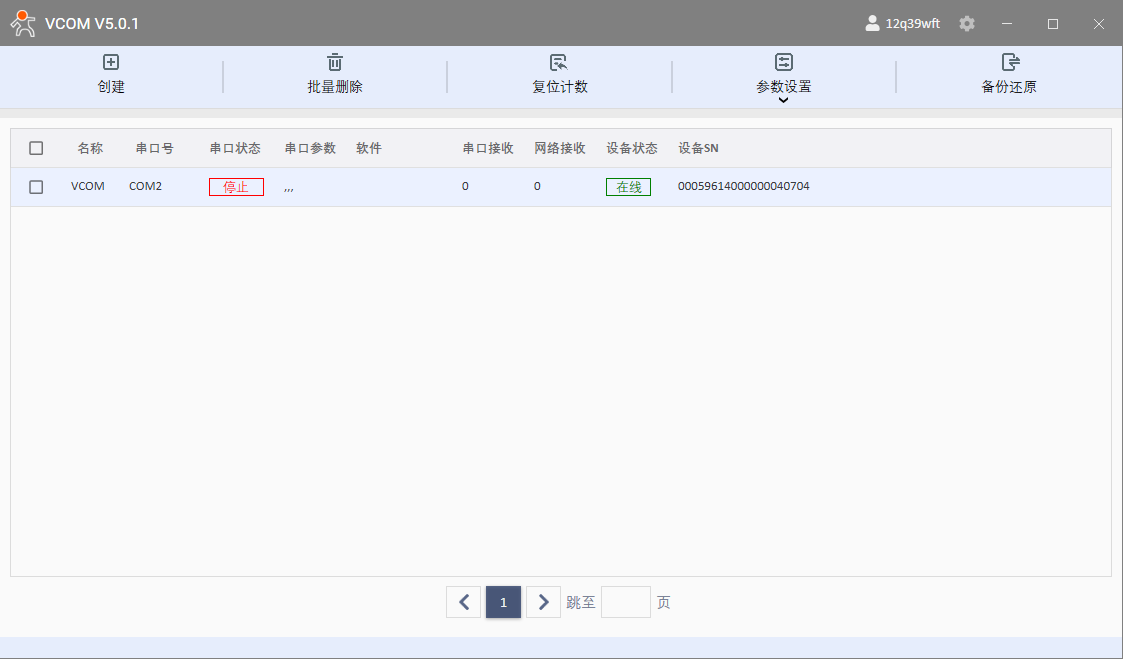
Task: Click the red 停止 serial port status badge
Action: [236, 187]
